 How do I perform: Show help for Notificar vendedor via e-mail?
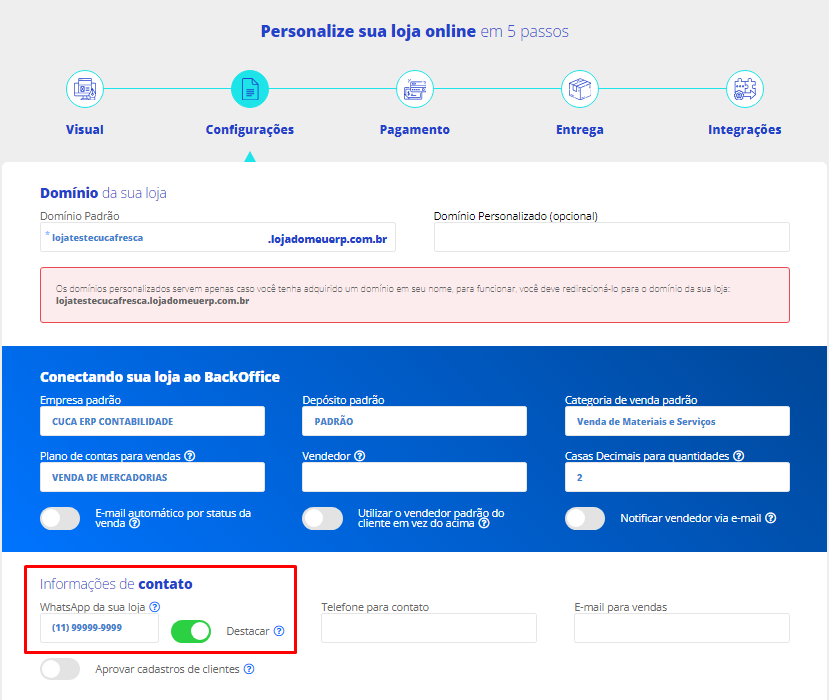[771, 518]
